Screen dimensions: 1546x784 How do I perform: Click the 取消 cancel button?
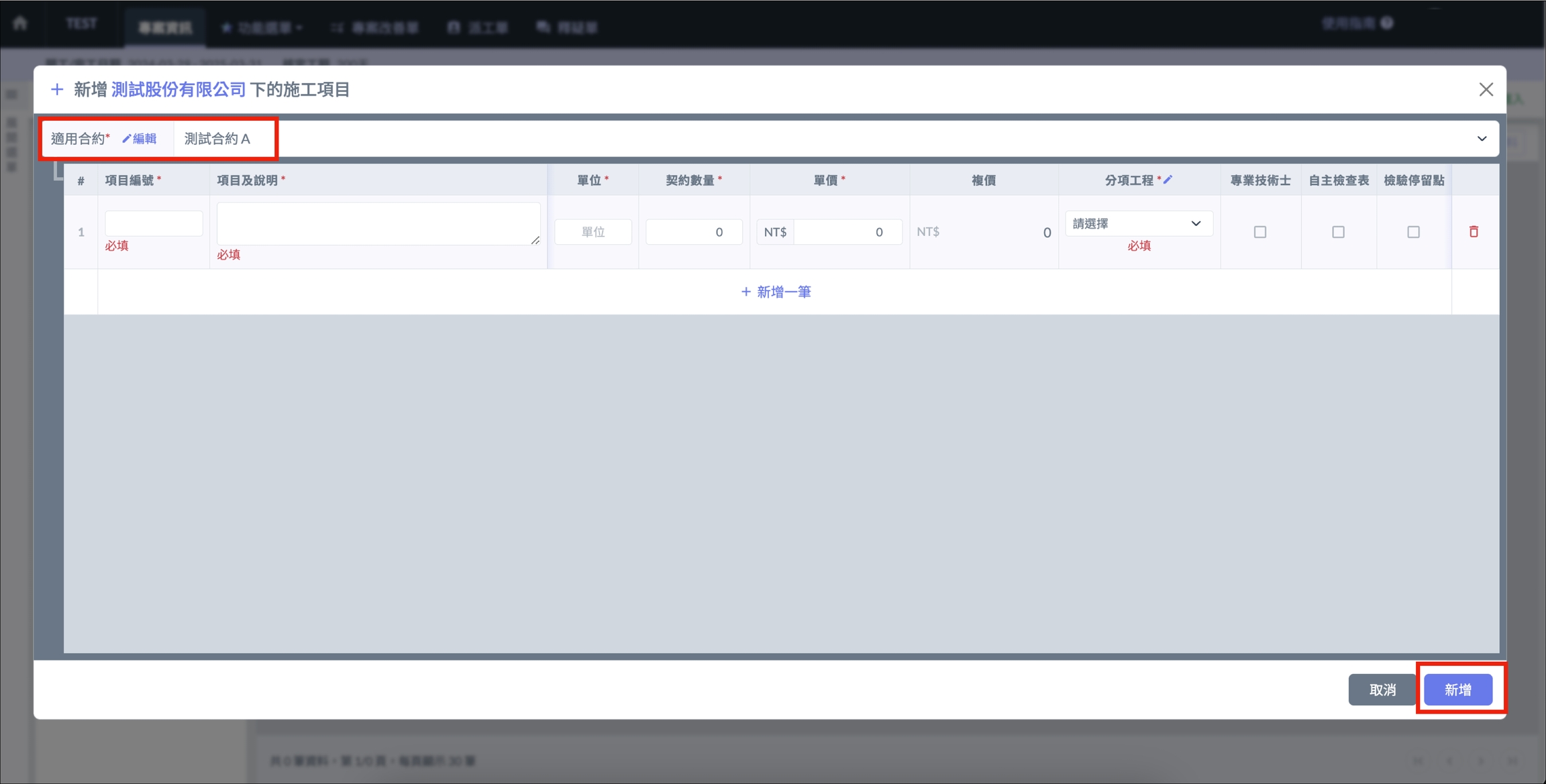[1382, 689]
